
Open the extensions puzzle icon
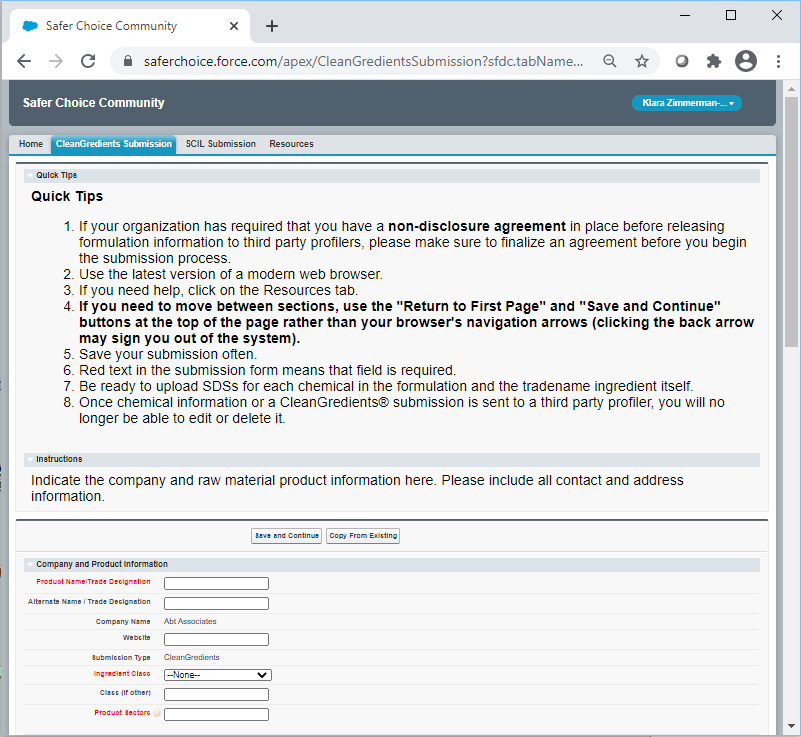click(x=713, y=61)
